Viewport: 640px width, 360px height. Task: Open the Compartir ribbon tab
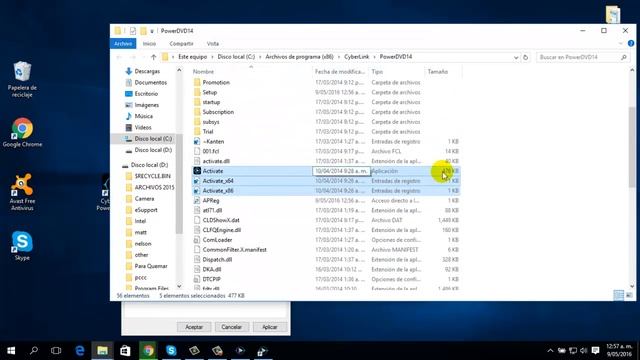pos(181,44)
